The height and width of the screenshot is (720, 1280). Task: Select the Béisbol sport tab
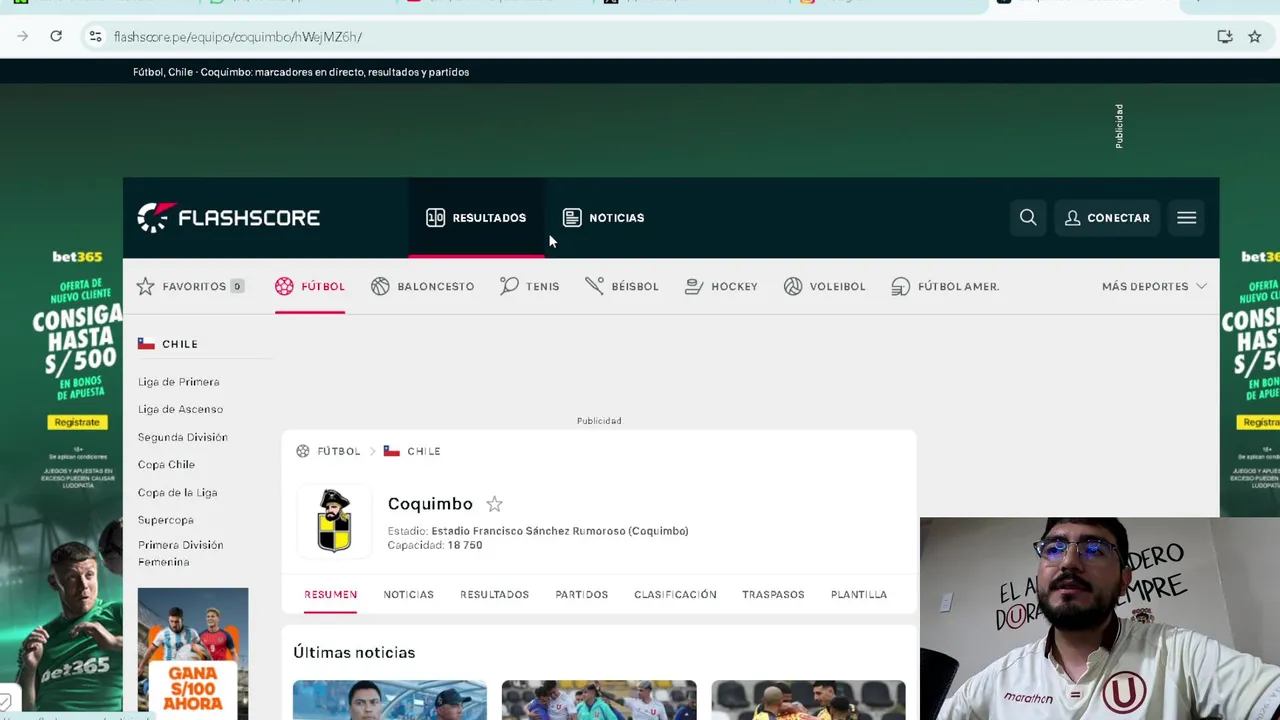click(x=622, y=286)
